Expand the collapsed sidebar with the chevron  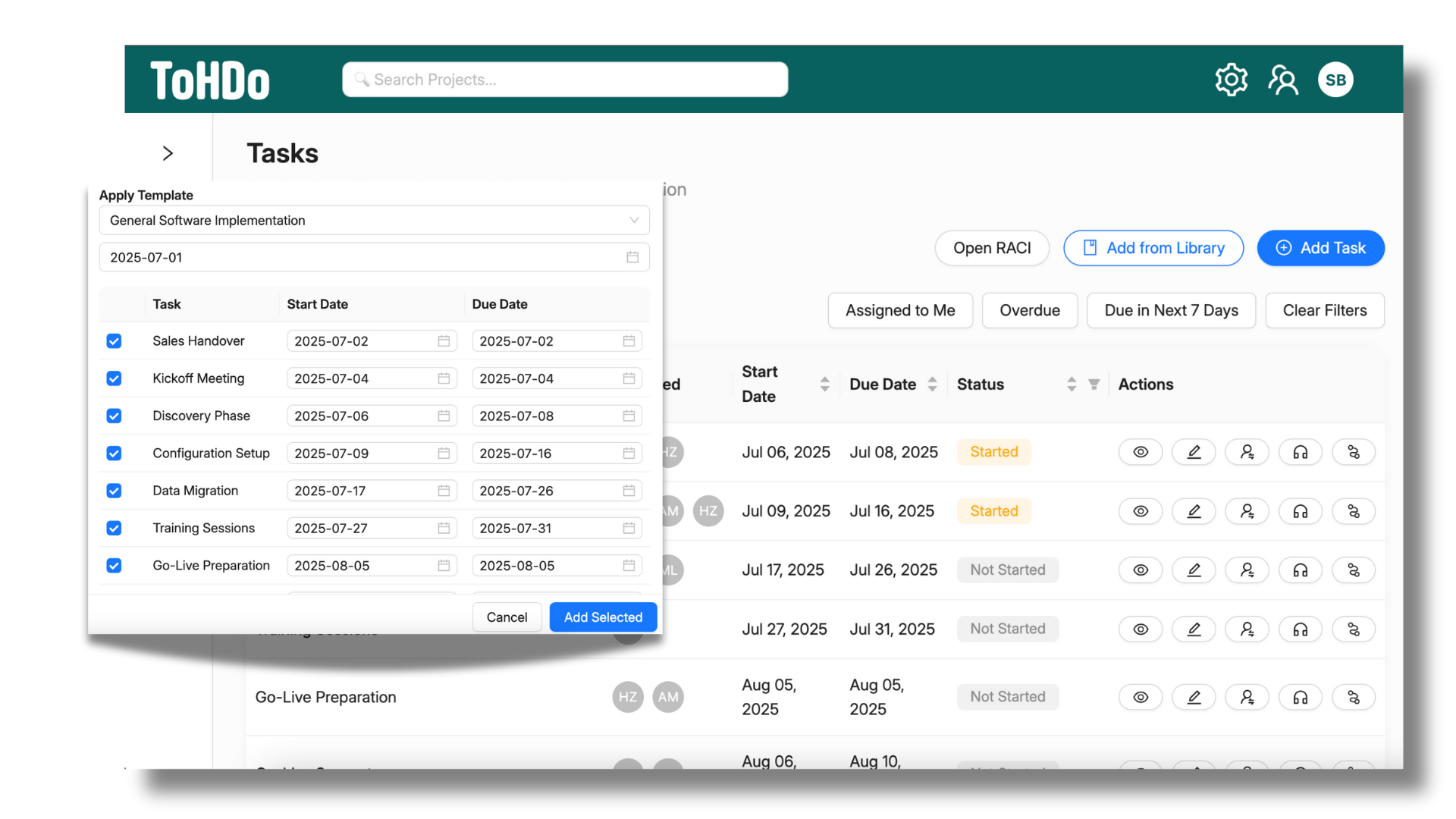pos(168,153)
